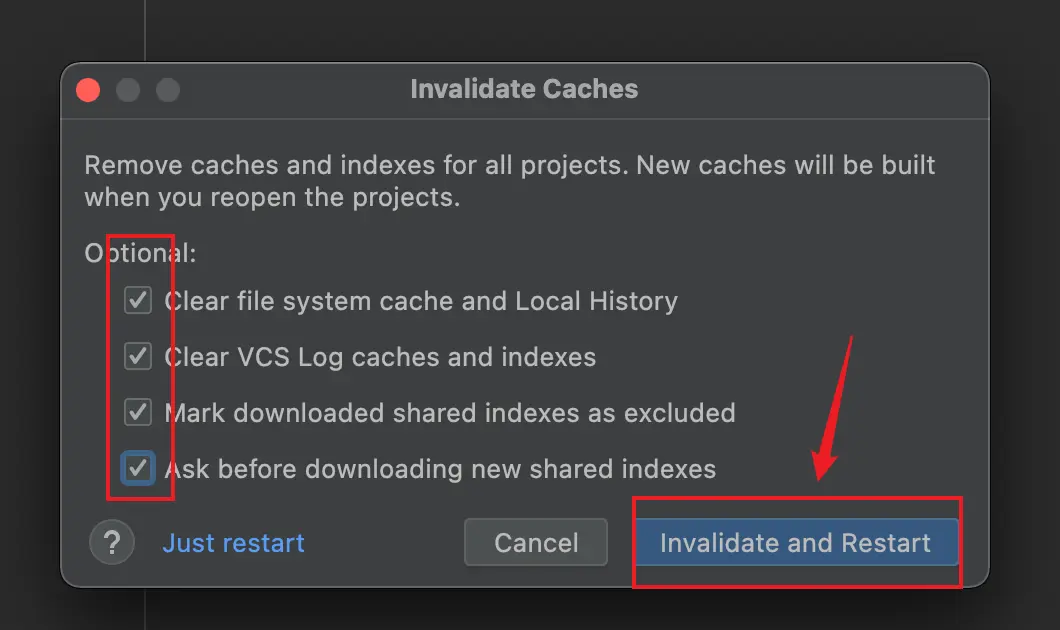Screen dimensions: 1060x630
Task: Click 'Ask before downloading new shared indexes' text
Action: (x=440, y=469)
